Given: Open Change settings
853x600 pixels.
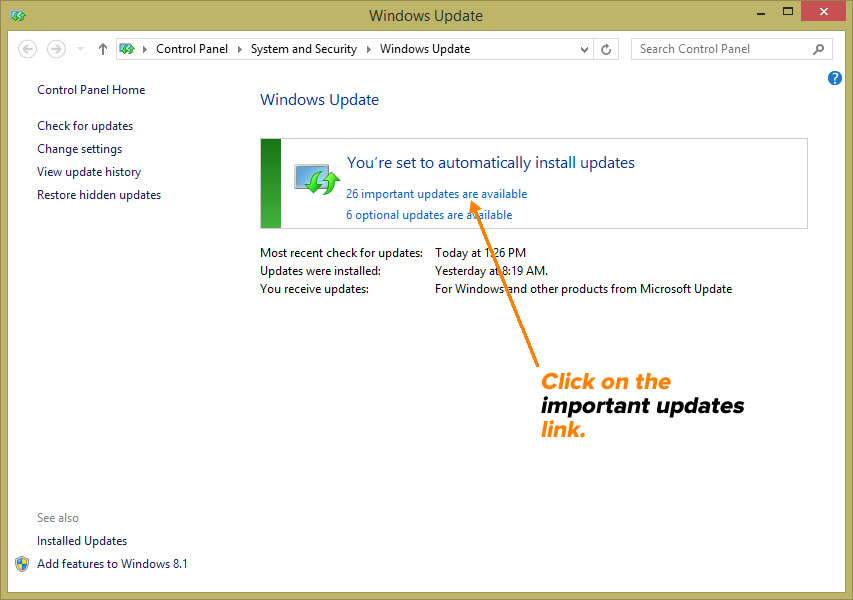Looking at the screenshot, I should pyautogui.click(x=79, y=149).
